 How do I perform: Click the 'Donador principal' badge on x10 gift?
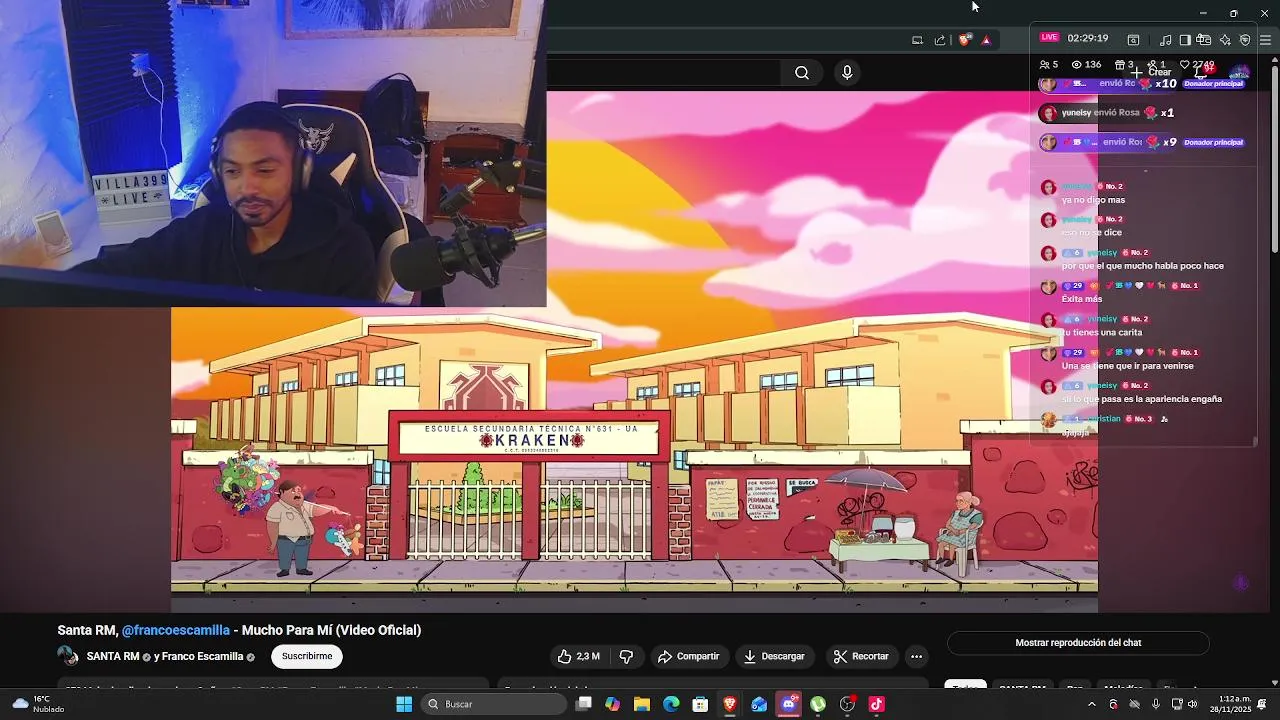coord(1213,84)
